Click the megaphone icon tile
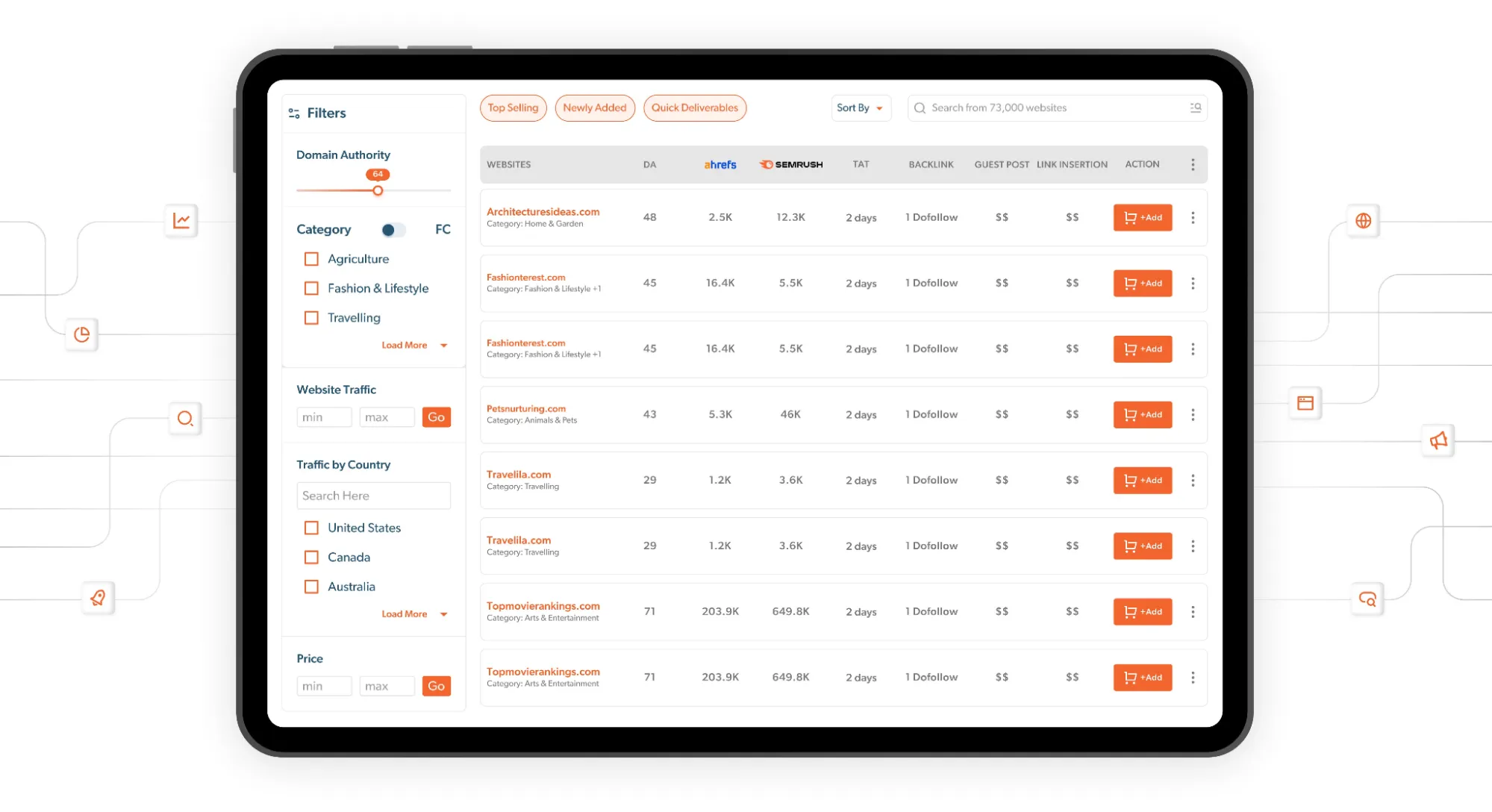This screenshot has width=1492, height=812. coord(1438,440)
